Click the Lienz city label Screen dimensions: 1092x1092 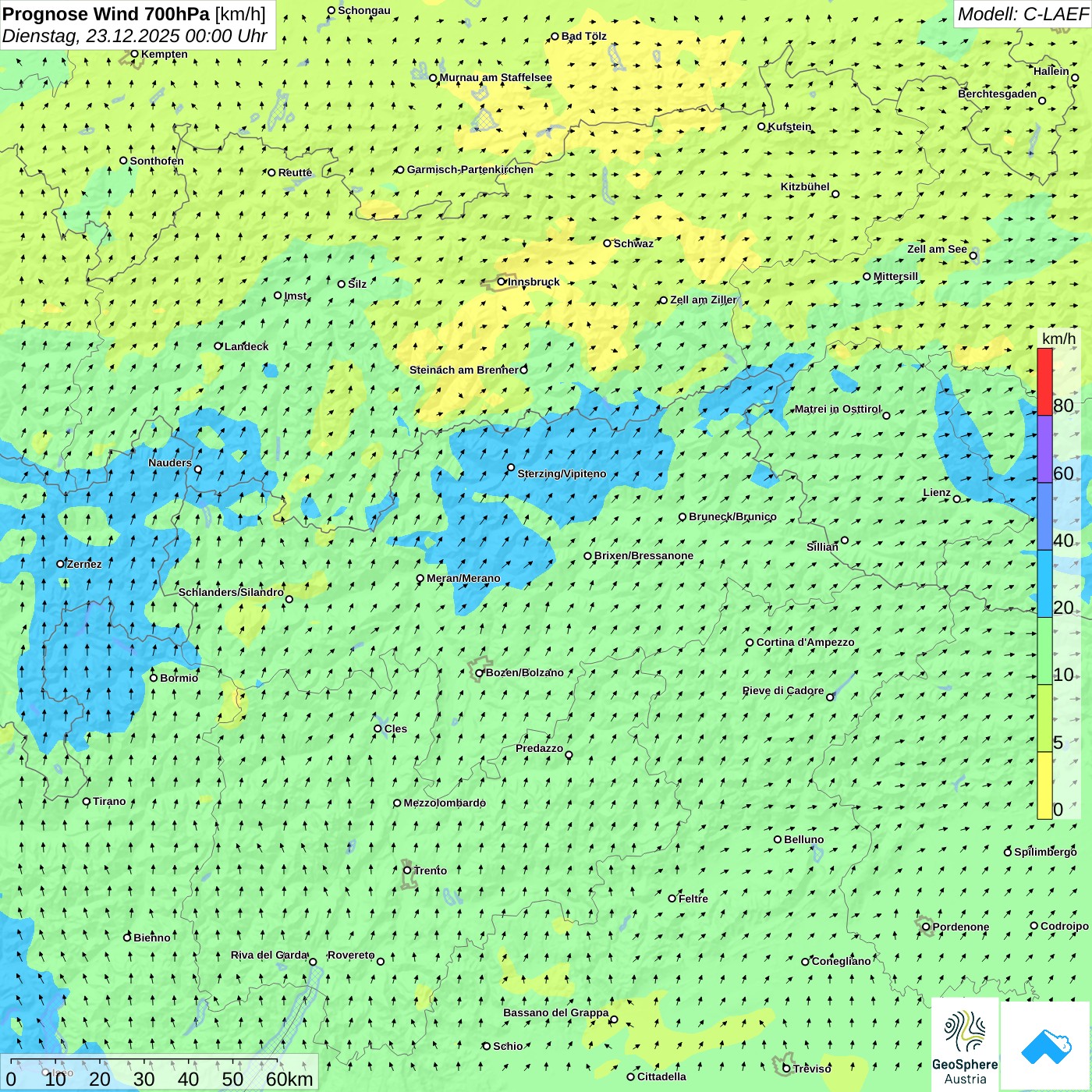(x=937, y=492)
